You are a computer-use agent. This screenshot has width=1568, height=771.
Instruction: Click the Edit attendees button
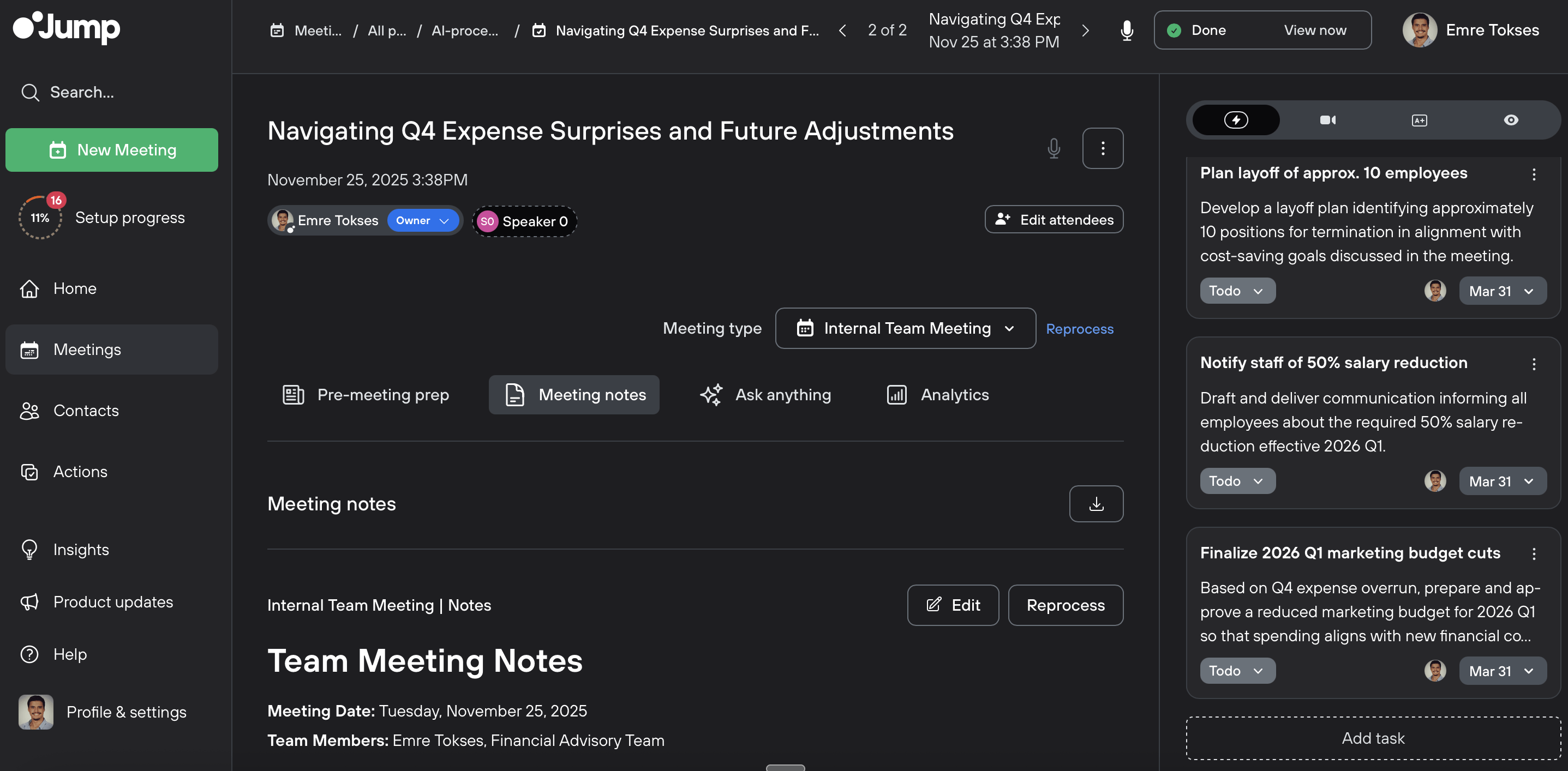[1054, 220]
